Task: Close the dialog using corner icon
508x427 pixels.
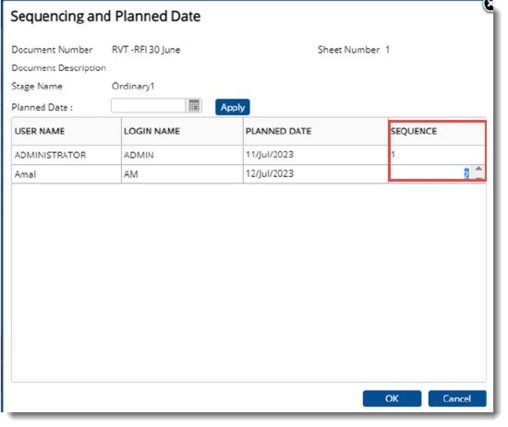Action: (x=489, y=5)
